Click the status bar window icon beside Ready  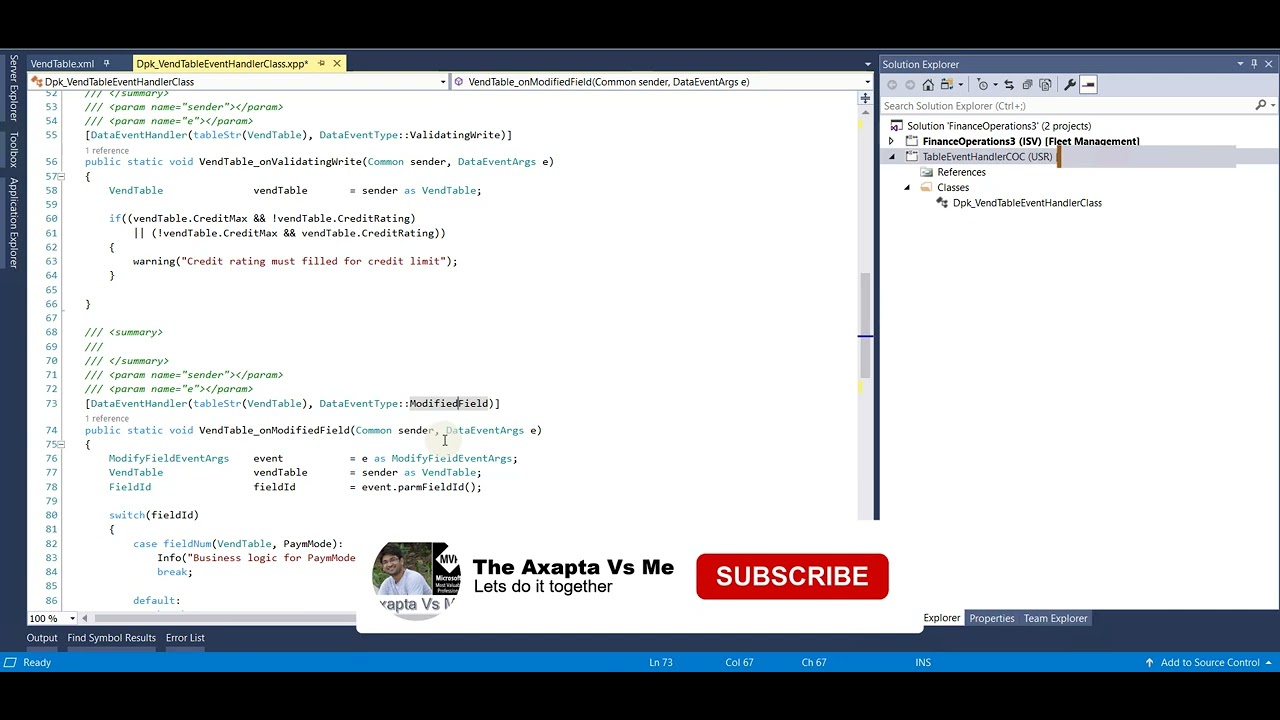9,662
